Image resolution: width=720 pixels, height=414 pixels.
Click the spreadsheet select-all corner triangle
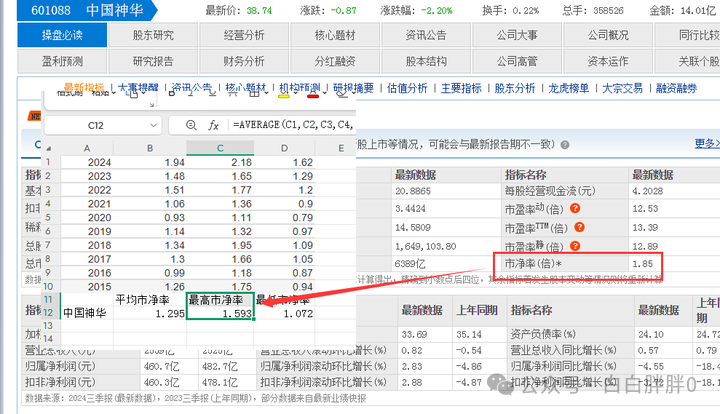48,148
